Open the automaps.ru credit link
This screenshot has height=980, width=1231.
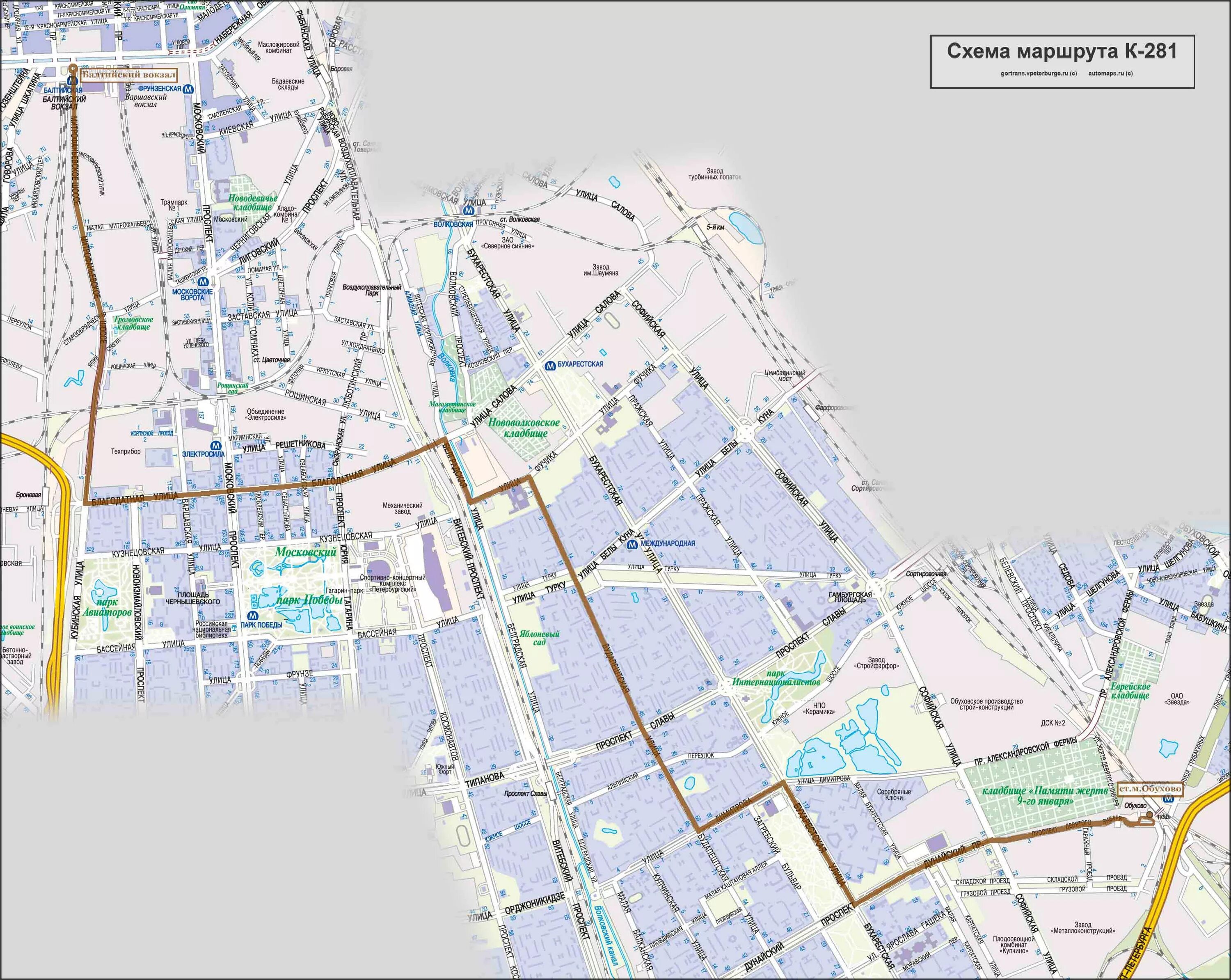(1110, 73)
